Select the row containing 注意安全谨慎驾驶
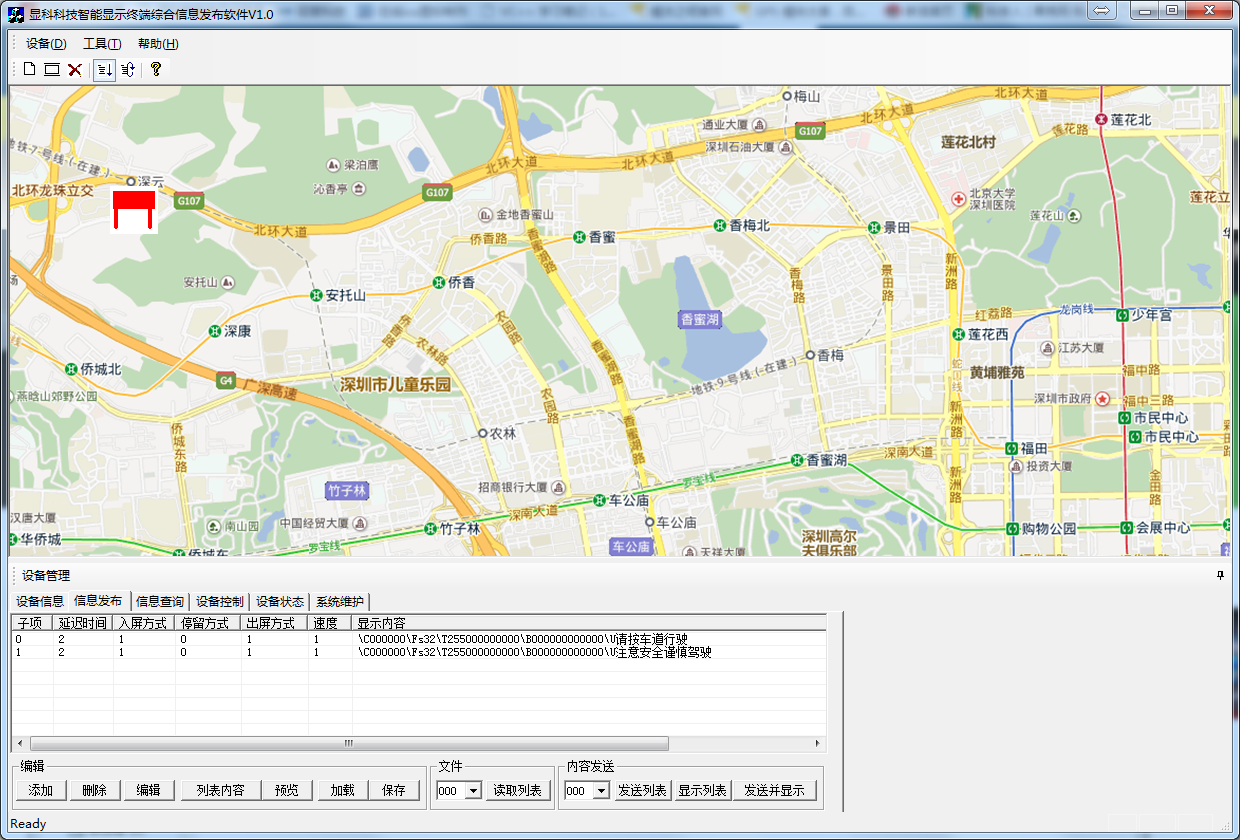Image resolution: width=1240 pixels, height=840 pixels. (419, 652)
